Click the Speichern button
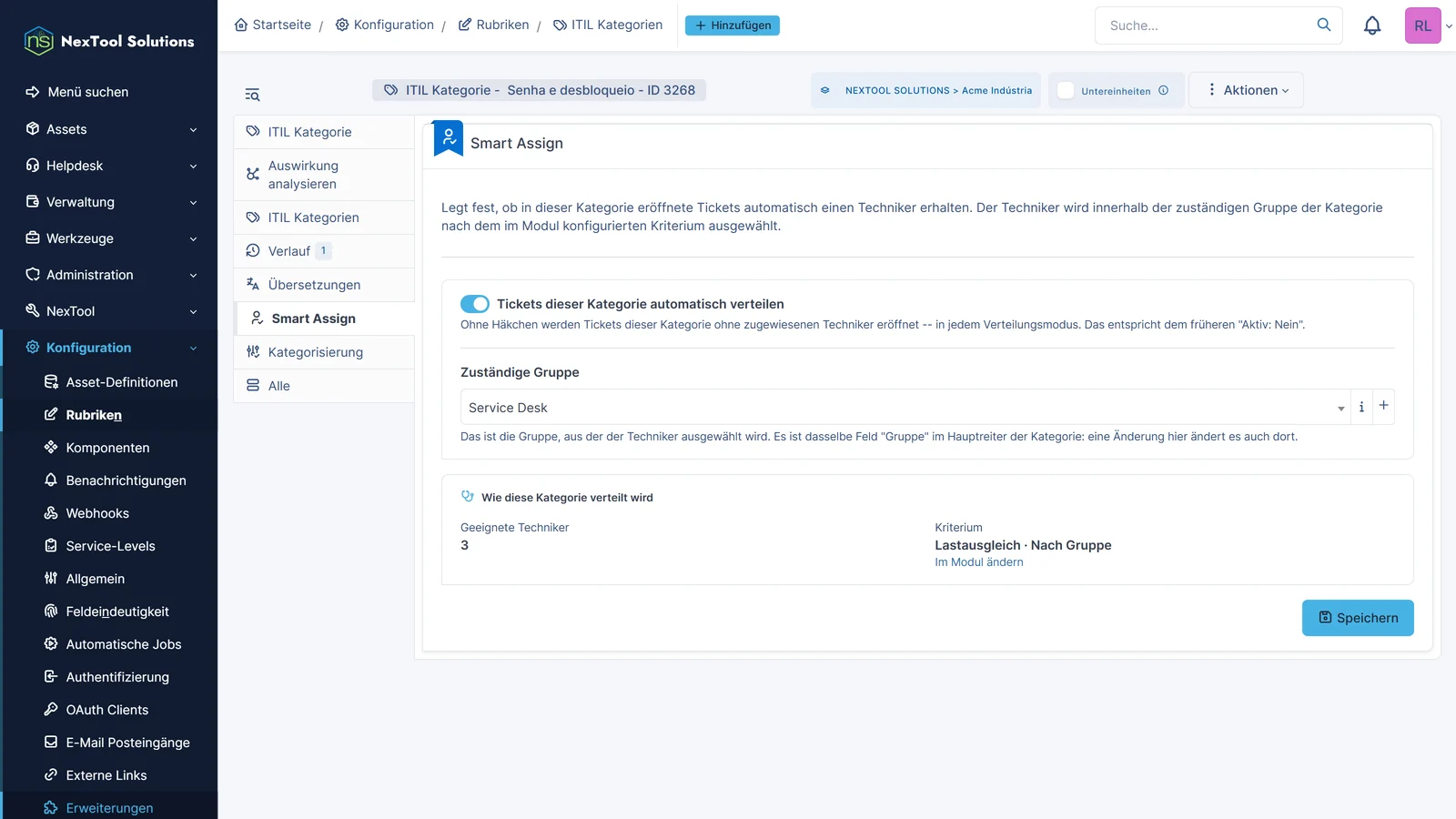The height and width of the screenshot is (819, 1456). (1358, 618)
